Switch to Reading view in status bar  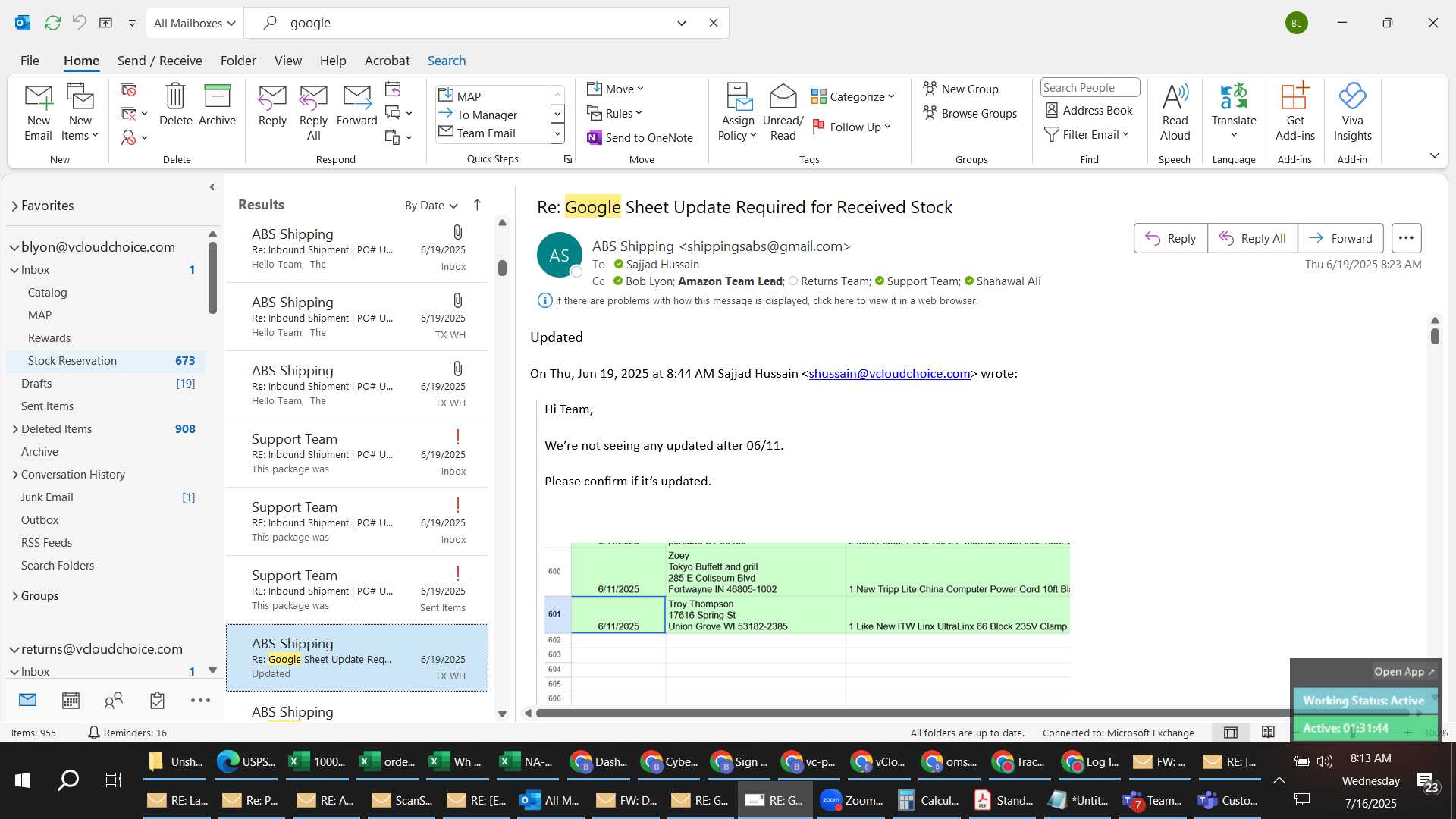(1268, 732)
